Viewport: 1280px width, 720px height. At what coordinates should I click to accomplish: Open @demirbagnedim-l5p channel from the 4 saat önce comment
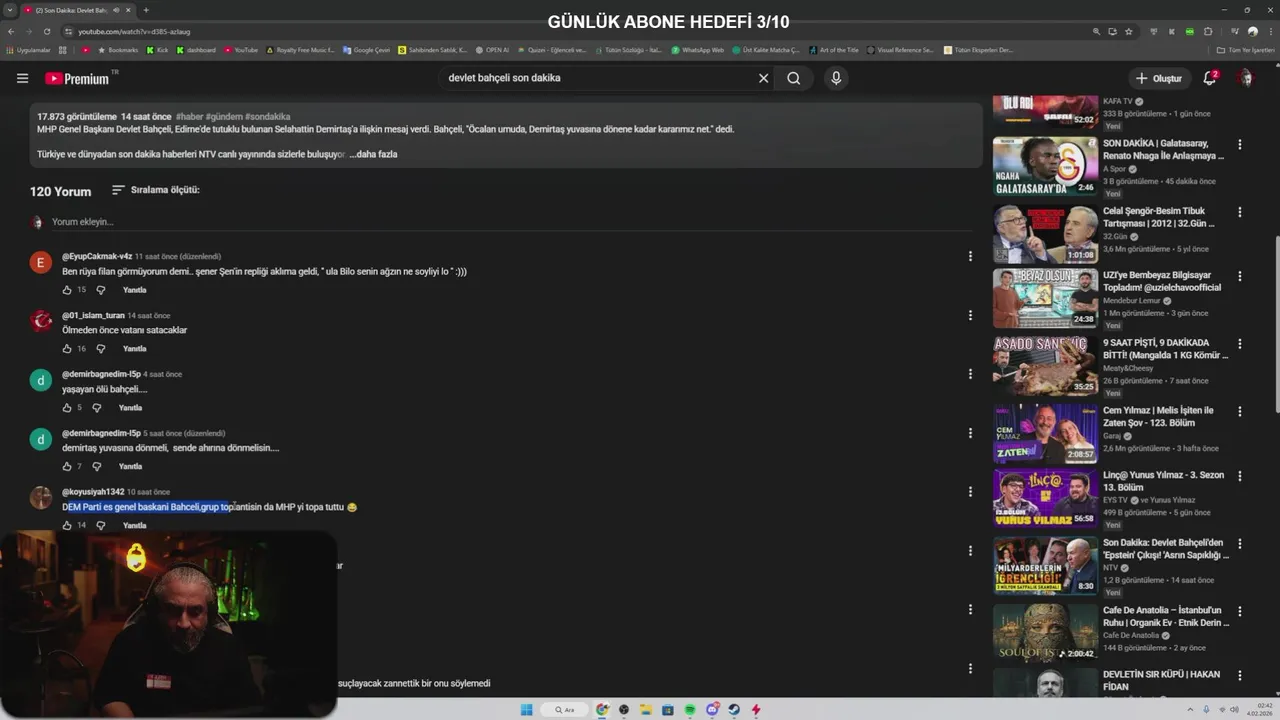coord(101,374)
